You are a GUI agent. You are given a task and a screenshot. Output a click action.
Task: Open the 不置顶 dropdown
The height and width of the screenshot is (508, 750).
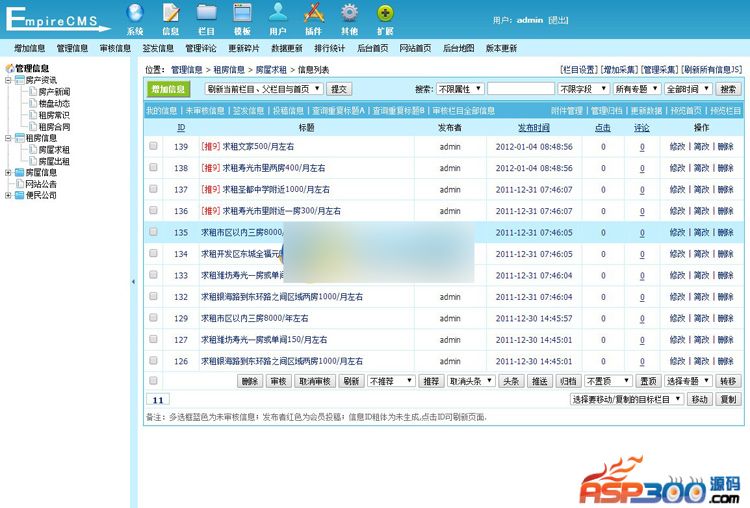point(608,381)
